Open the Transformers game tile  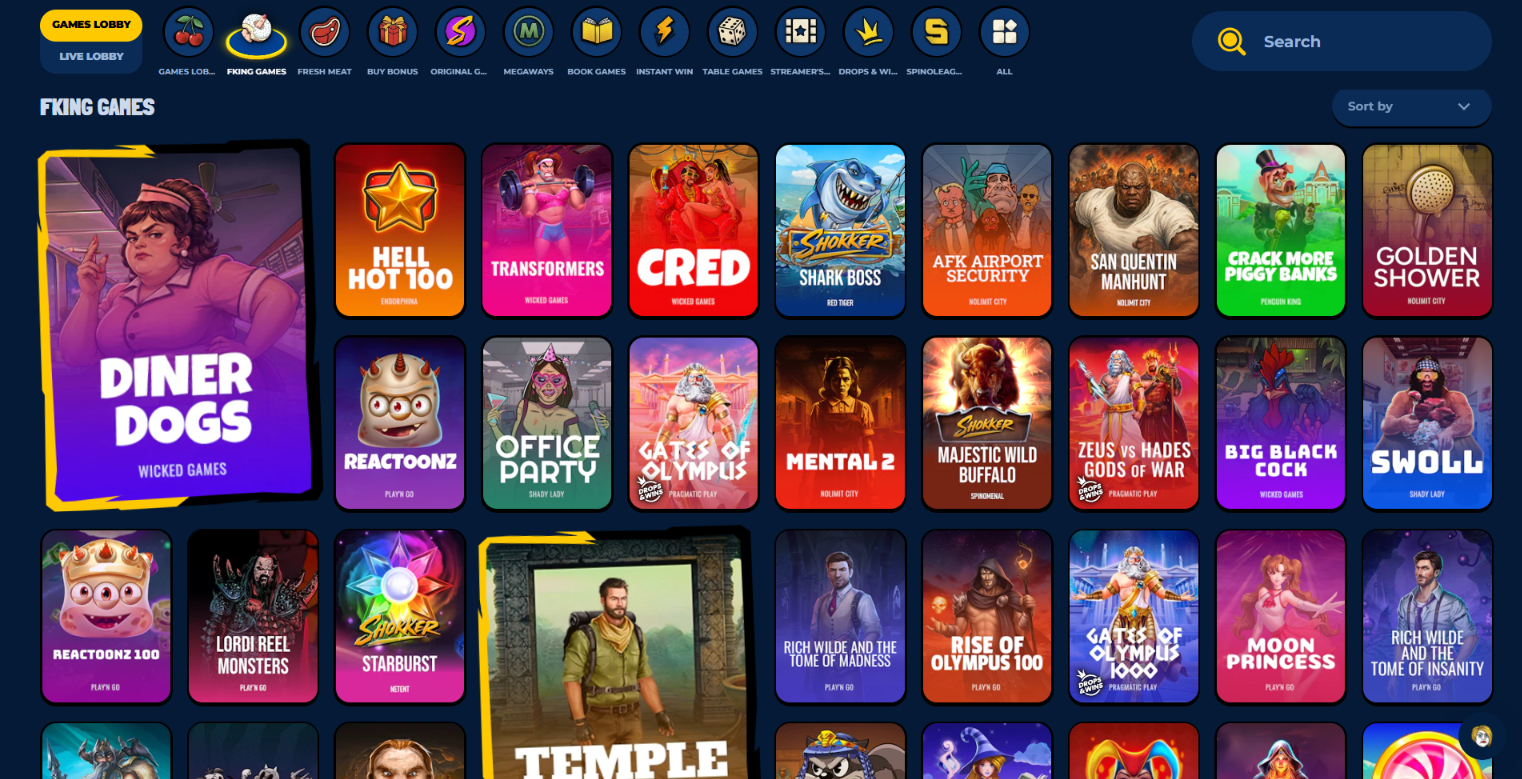tap(547, 230)
